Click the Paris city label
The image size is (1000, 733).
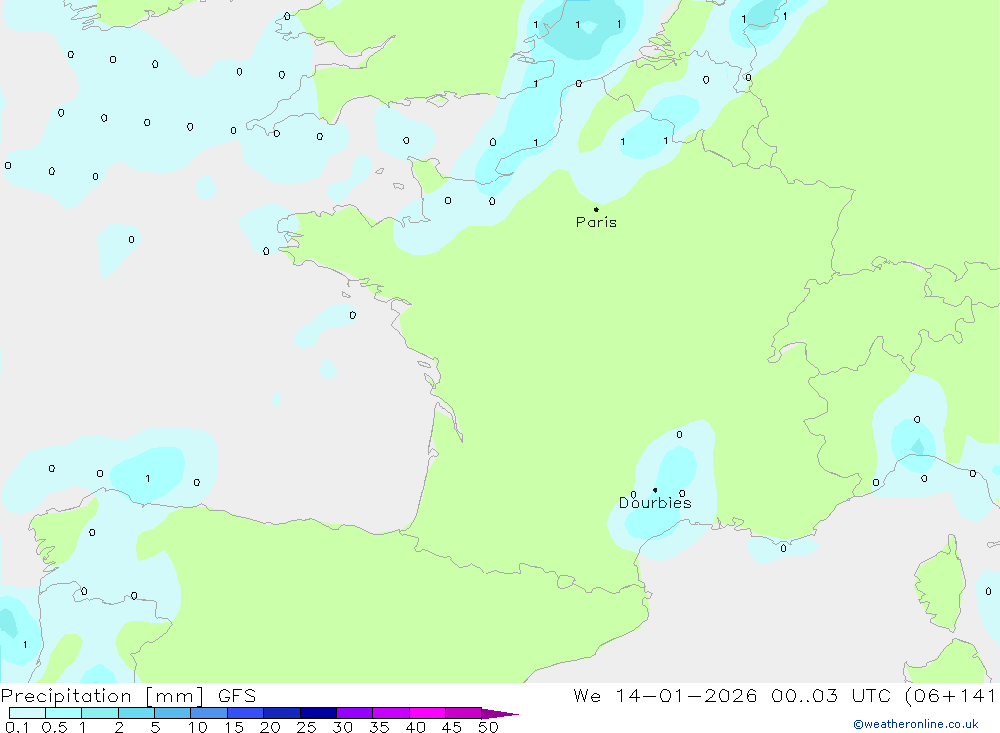click(x=596, y=222)
